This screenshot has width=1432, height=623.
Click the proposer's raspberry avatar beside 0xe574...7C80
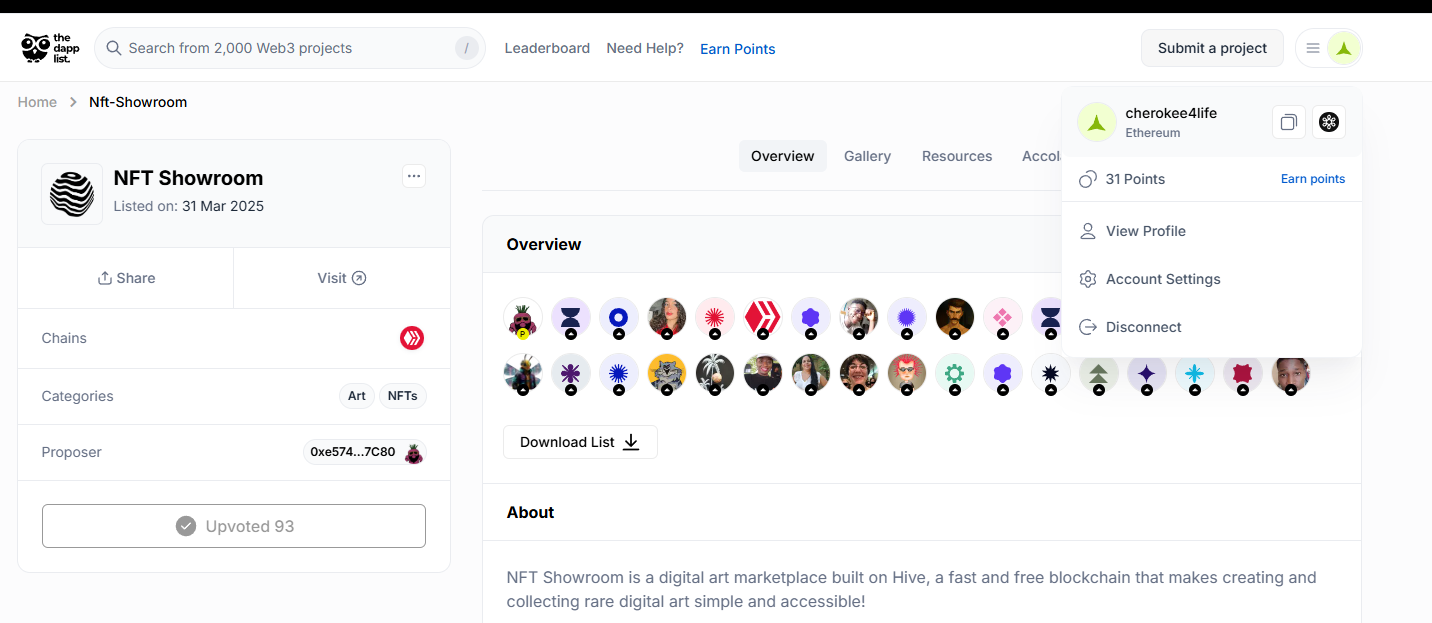(x=413, y=453)
